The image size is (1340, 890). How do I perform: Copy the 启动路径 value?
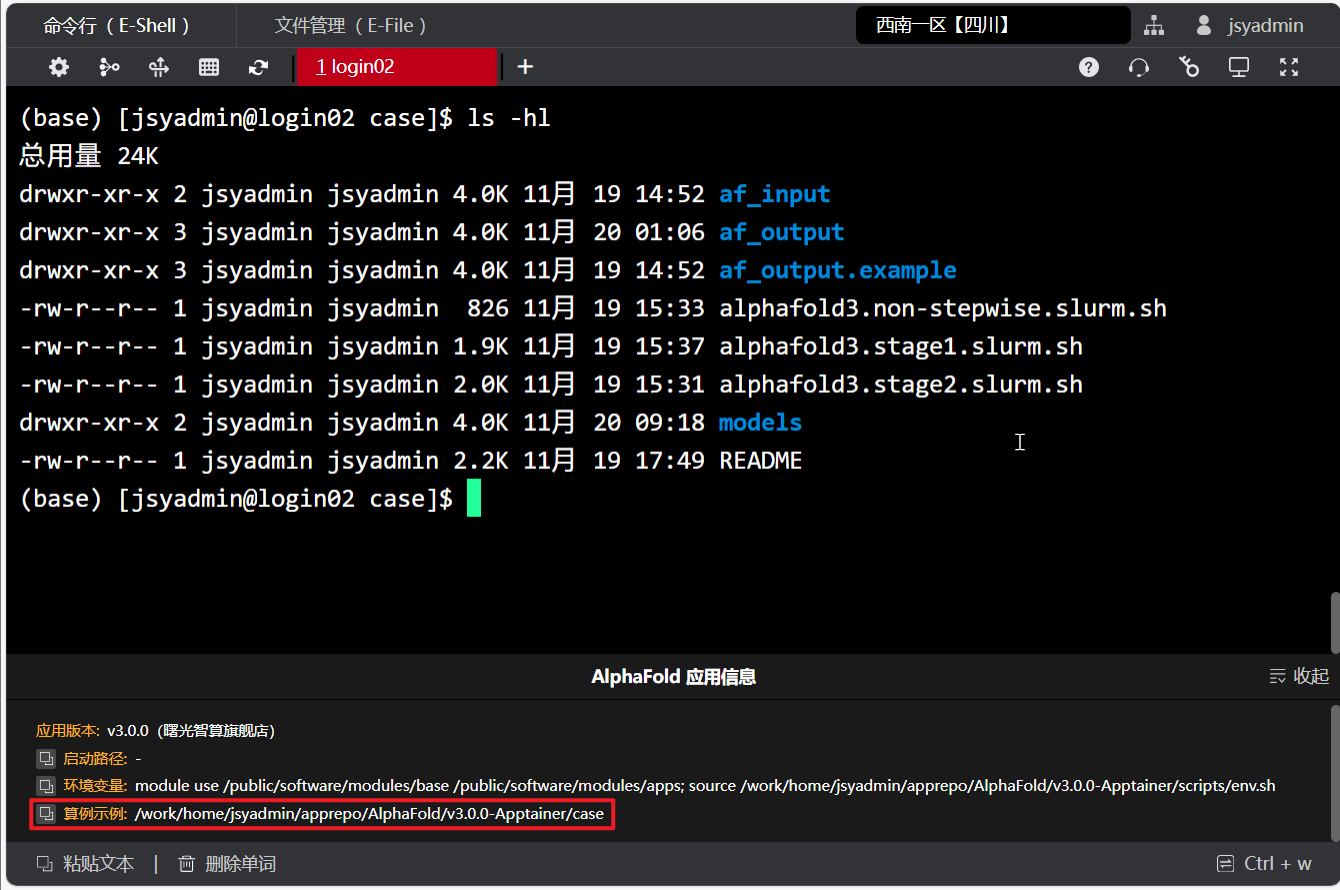pyautogui.click(x=46, y=758)
